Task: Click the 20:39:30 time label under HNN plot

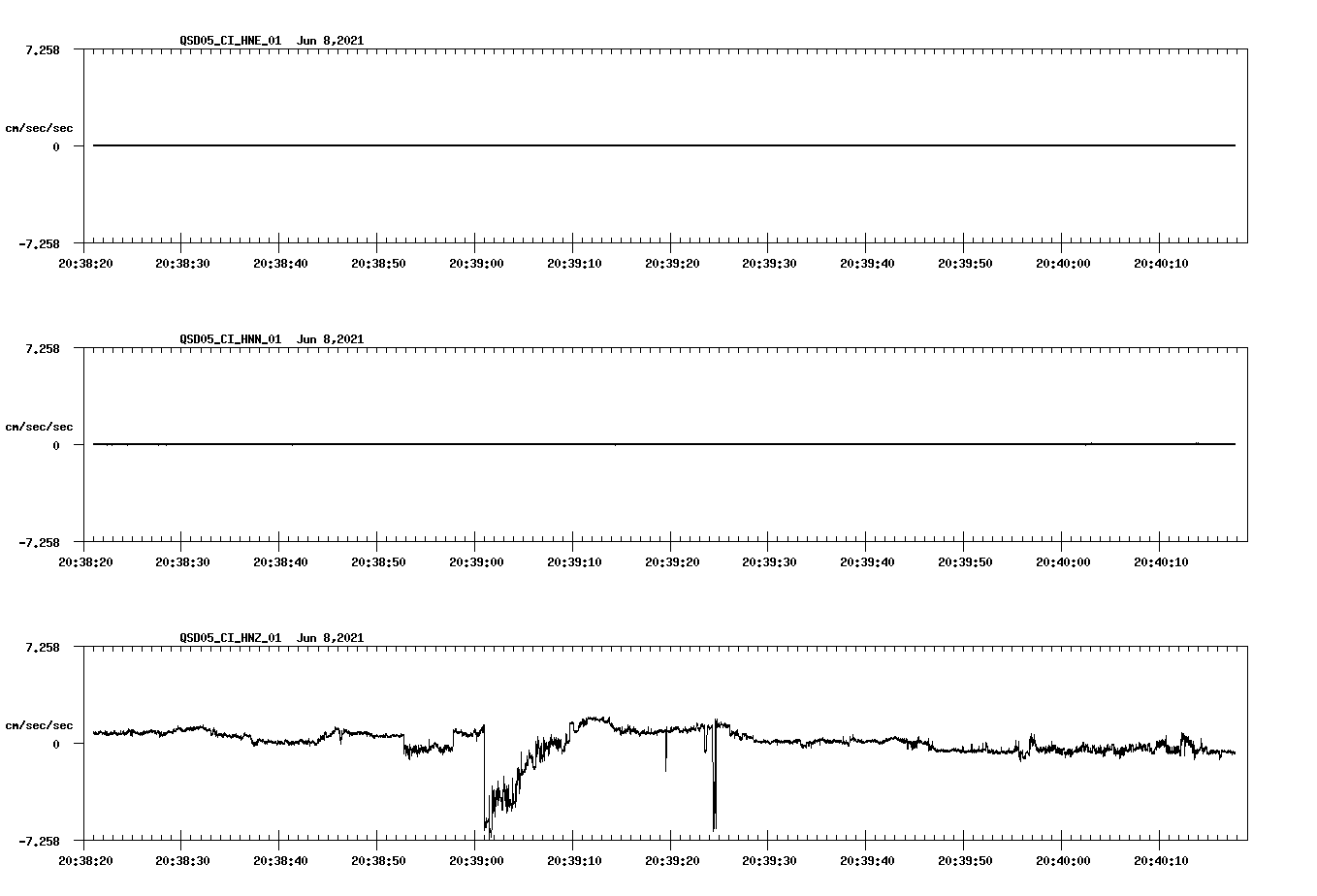Action: tap(769, 561)
